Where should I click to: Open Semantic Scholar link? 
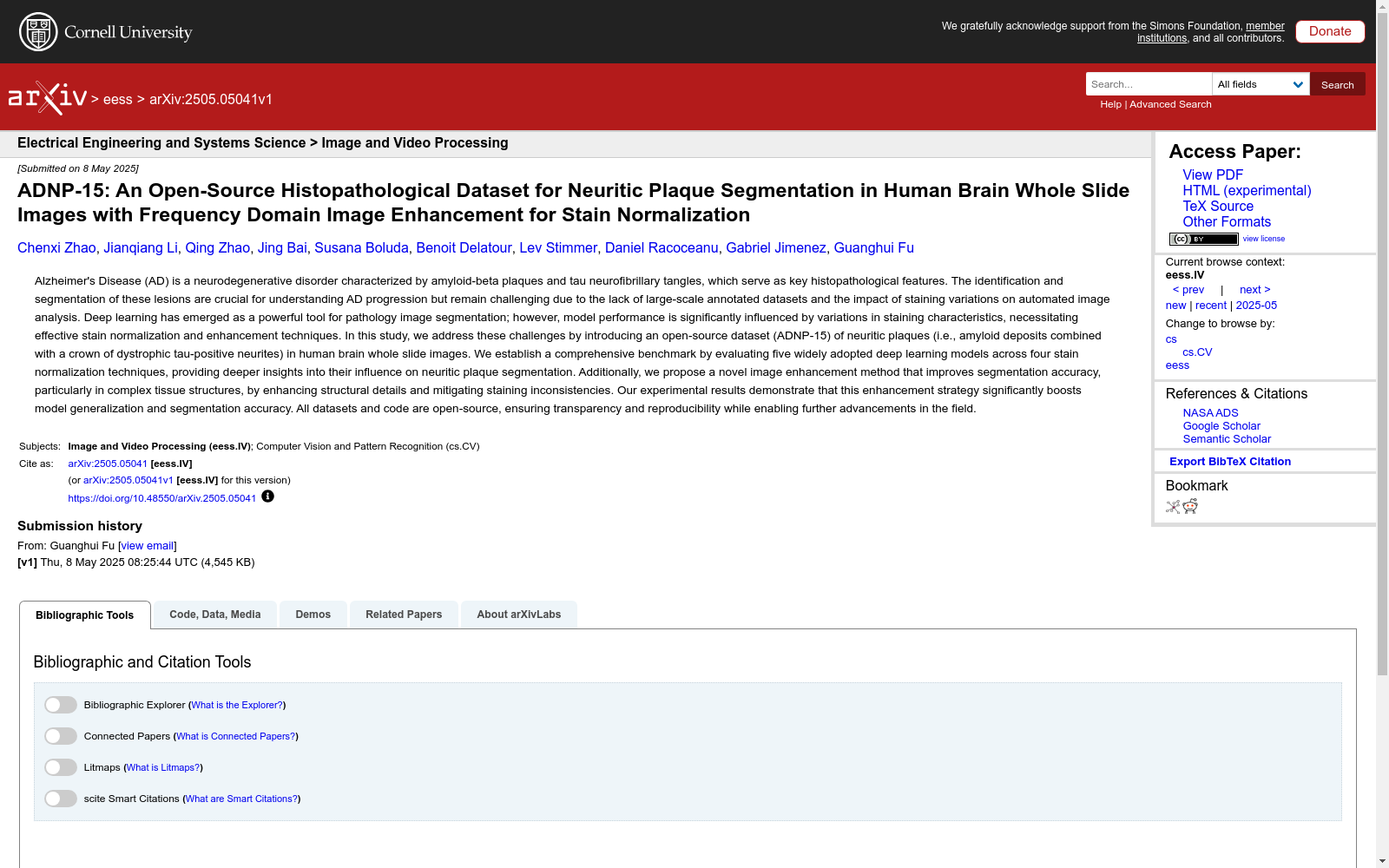[1227, 439]
